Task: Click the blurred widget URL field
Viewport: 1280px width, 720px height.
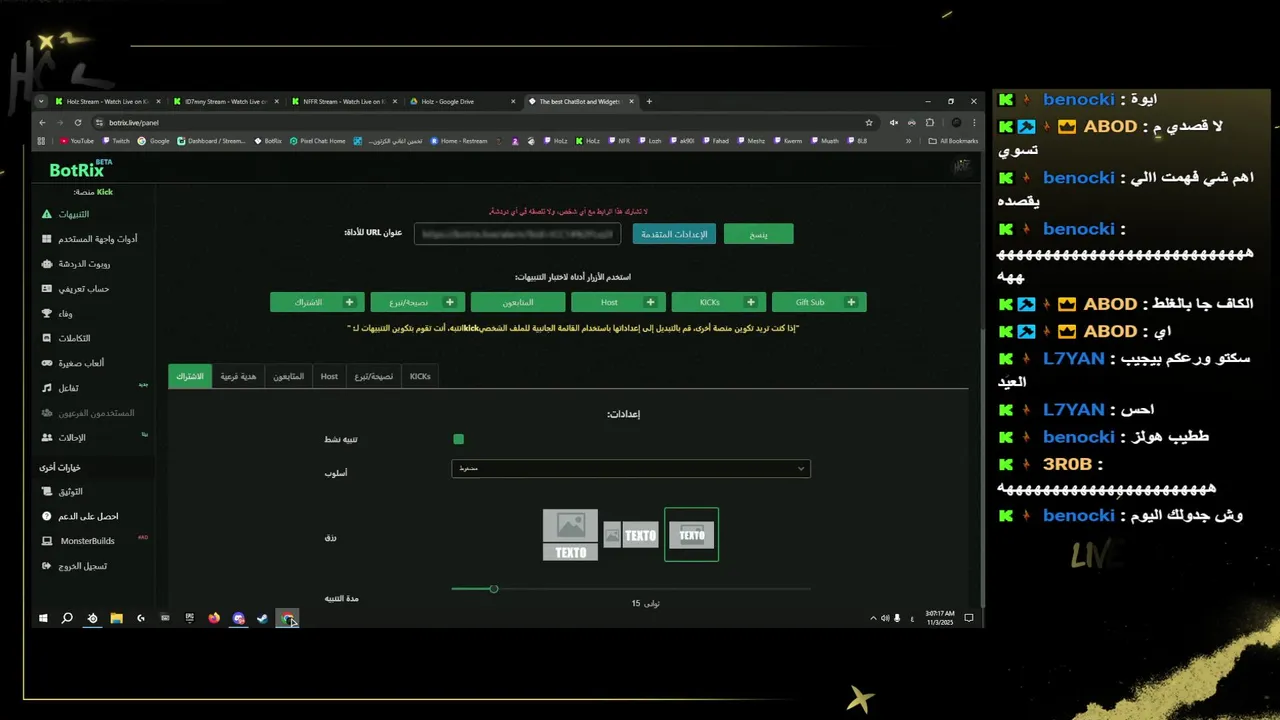Action: tap(517, 234)
